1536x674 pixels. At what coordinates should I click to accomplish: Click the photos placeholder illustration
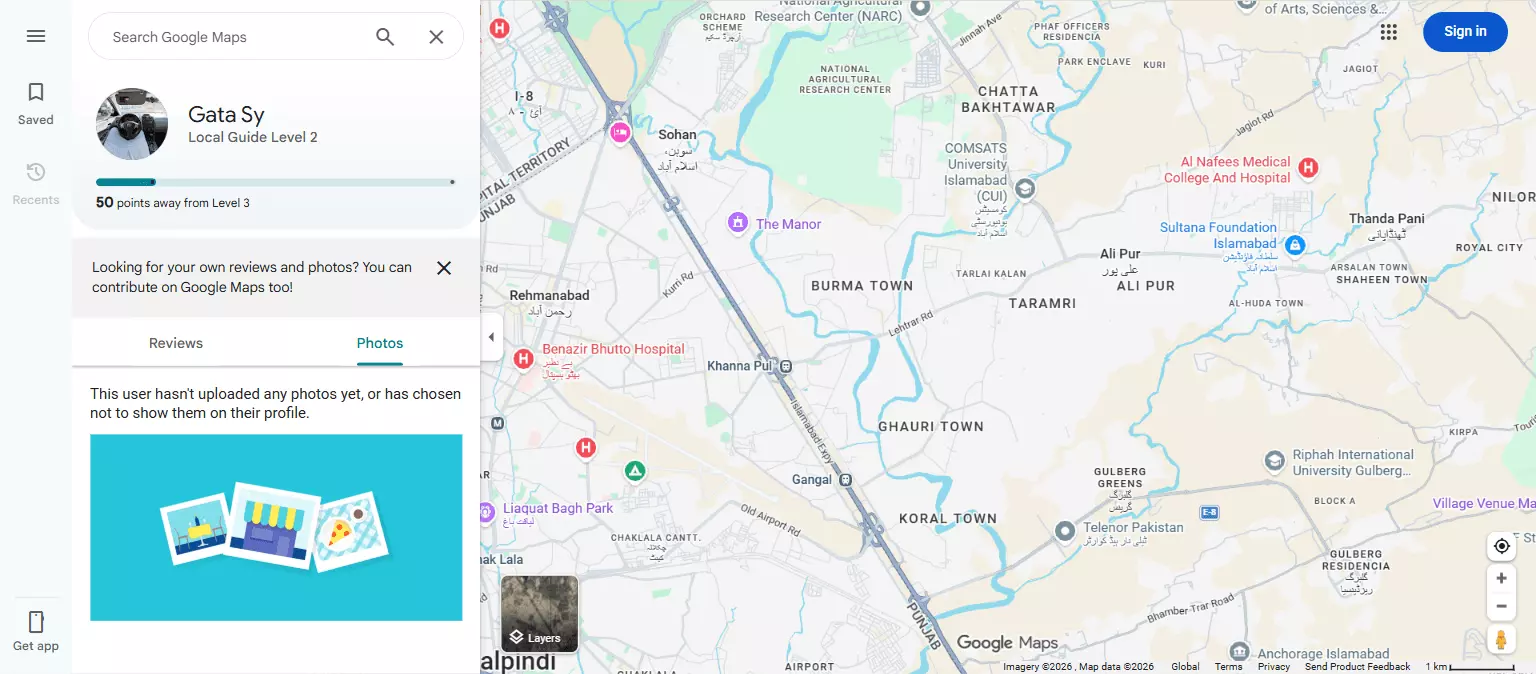click(x=276, y=527)
